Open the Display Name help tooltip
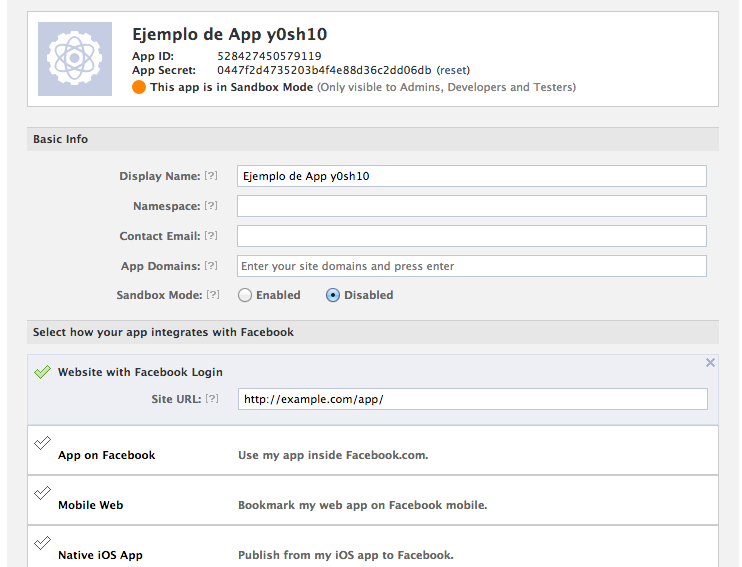The image size is (742, 567). tap(211, 176)
